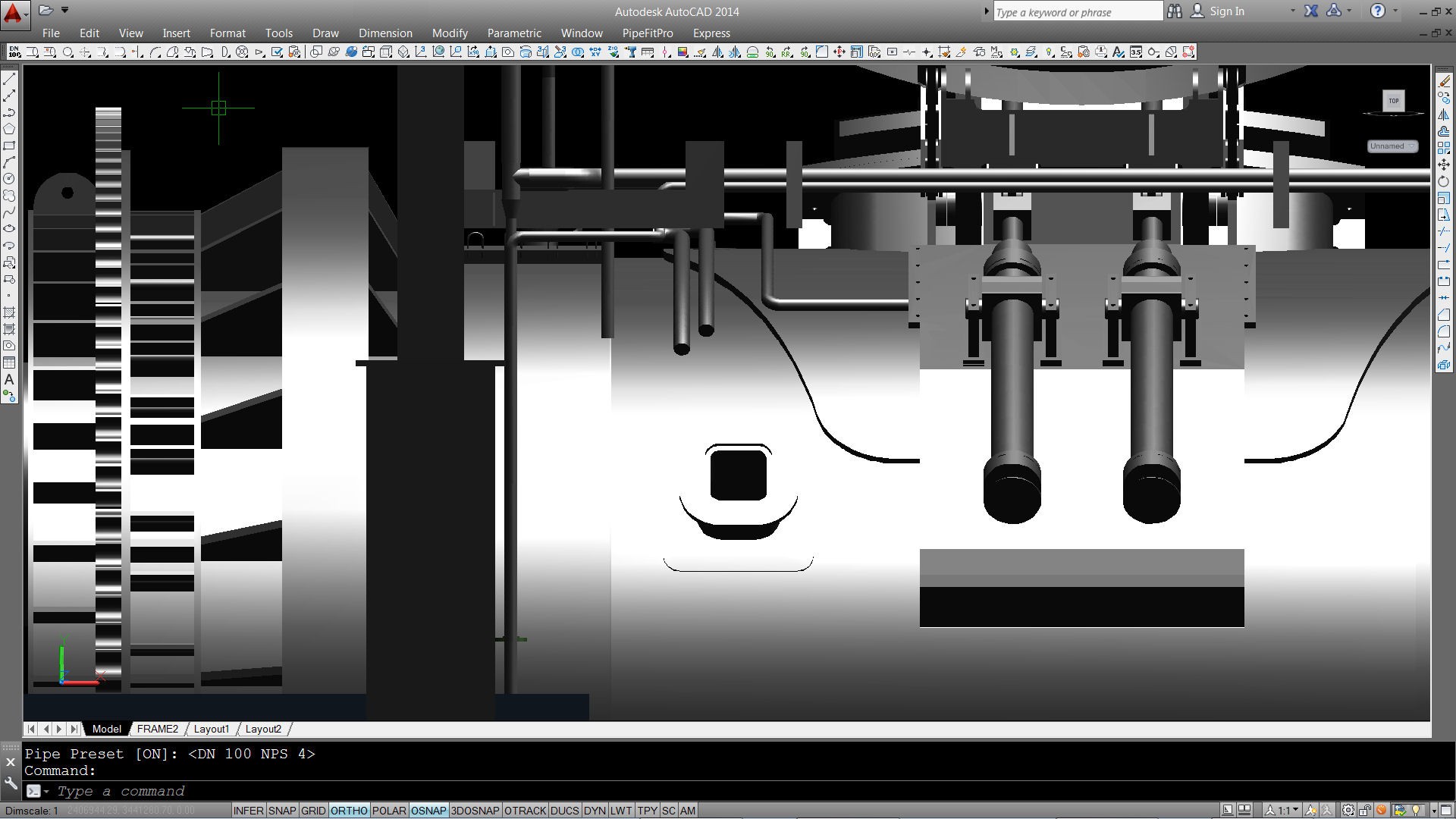Select the Rotate tool in Modify toolbar
1456x819 pixels.
1444,181
